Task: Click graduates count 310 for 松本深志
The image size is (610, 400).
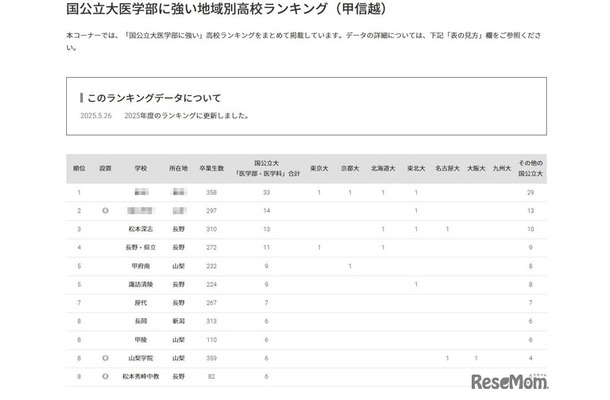Action: pyautogui.click(x=212, y=229)
